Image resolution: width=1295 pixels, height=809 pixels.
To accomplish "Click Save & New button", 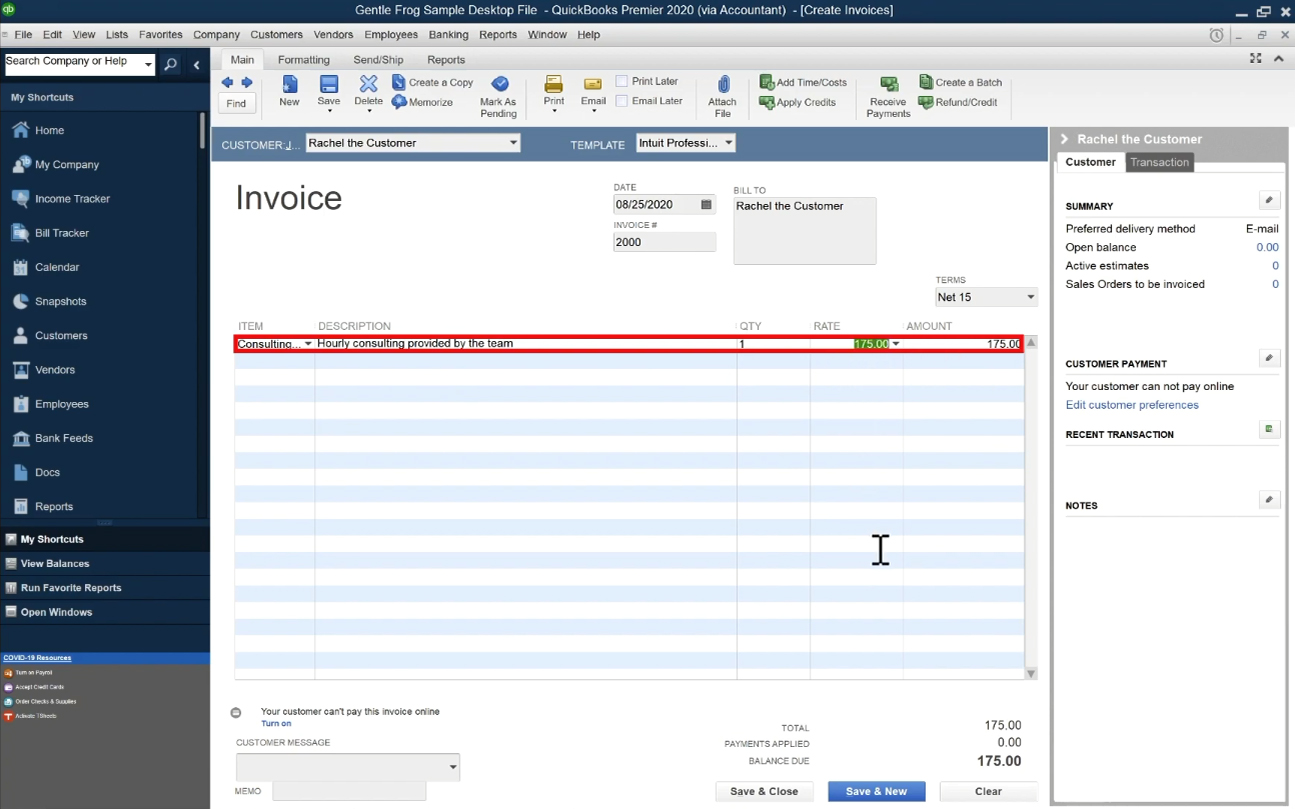I will 876,791.
